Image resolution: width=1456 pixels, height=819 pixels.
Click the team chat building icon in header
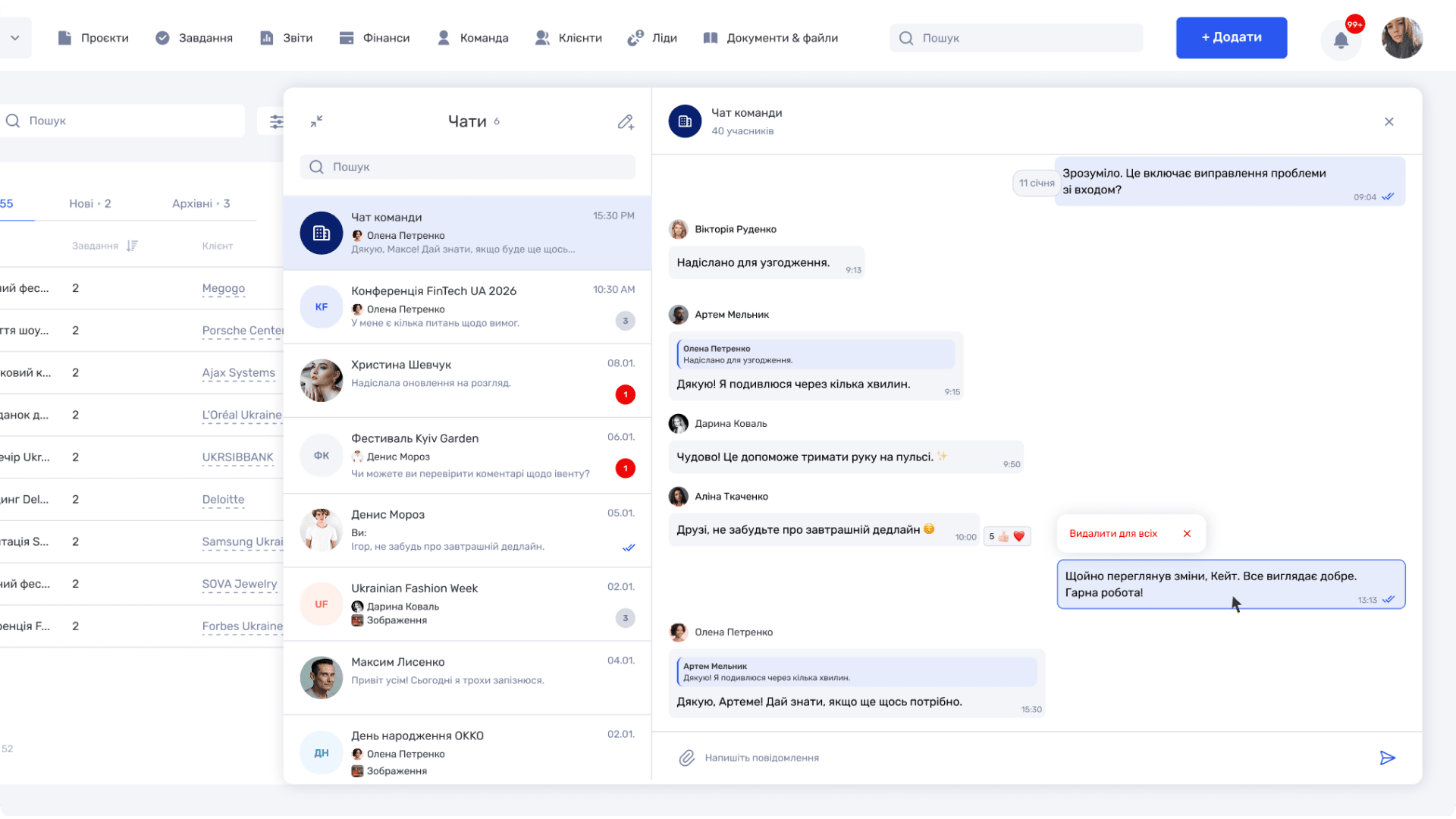685,121
